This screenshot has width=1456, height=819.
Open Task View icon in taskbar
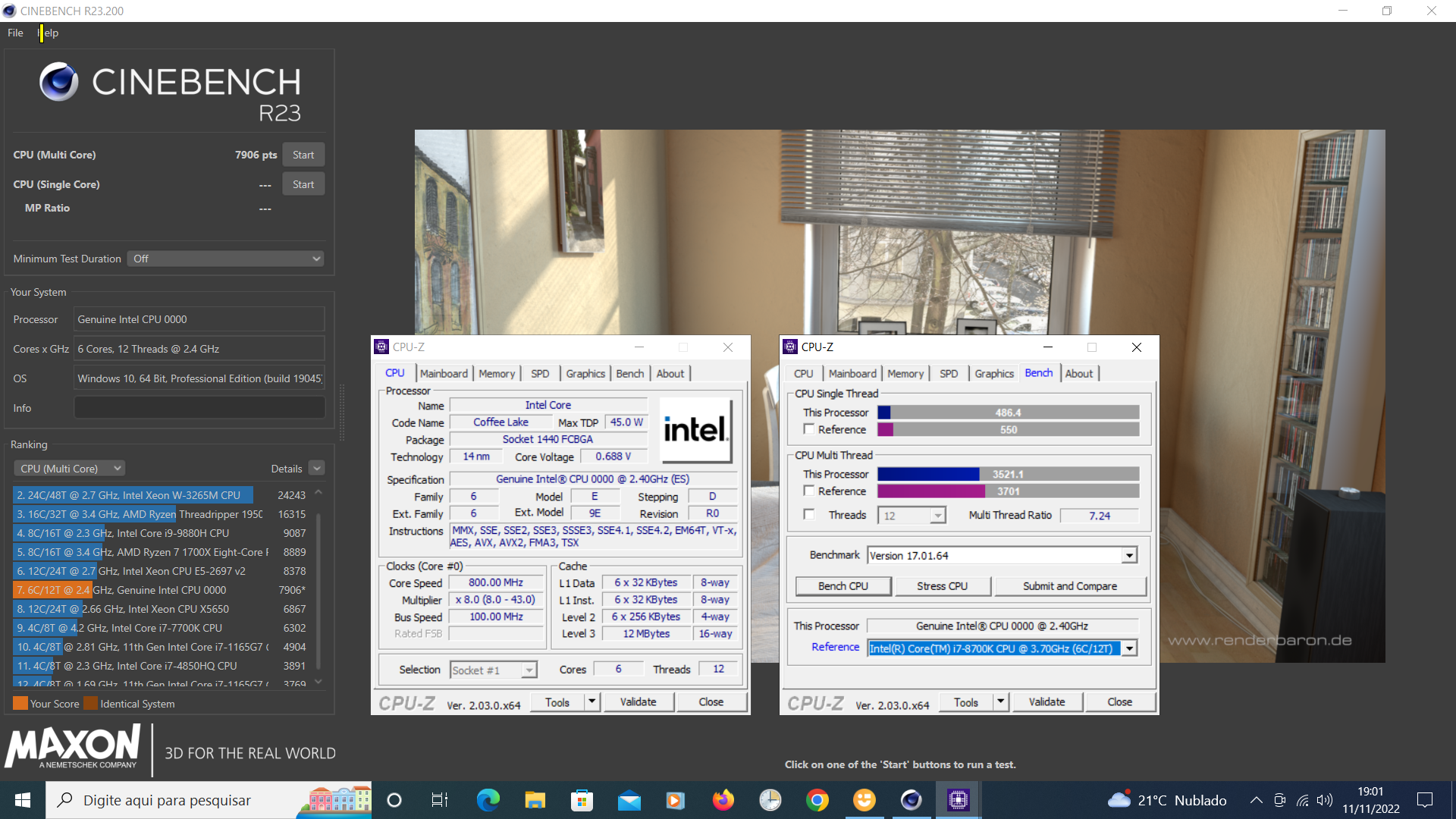point(440,800)
